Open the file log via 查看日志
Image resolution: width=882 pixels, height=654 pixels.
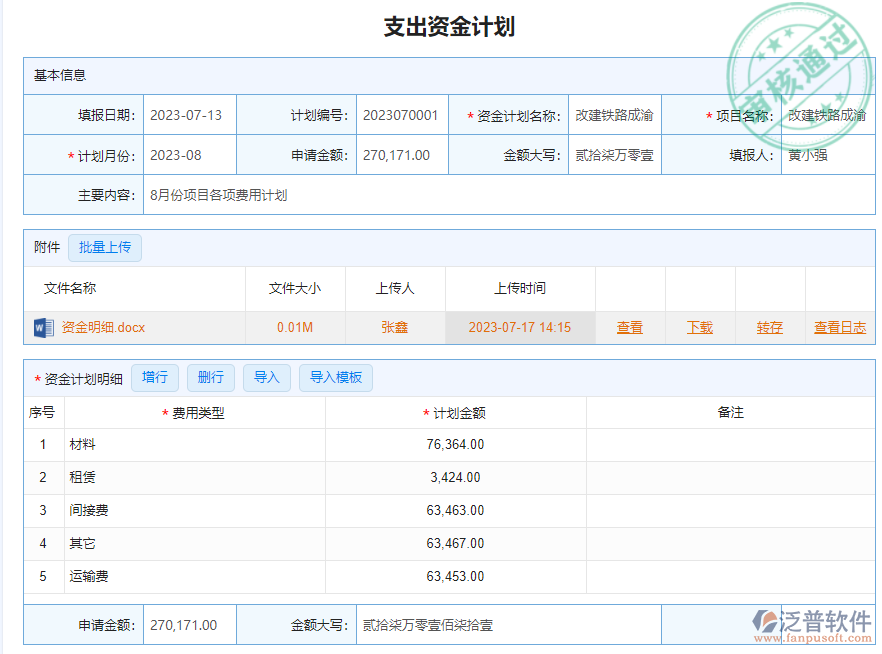pos(840,326)
